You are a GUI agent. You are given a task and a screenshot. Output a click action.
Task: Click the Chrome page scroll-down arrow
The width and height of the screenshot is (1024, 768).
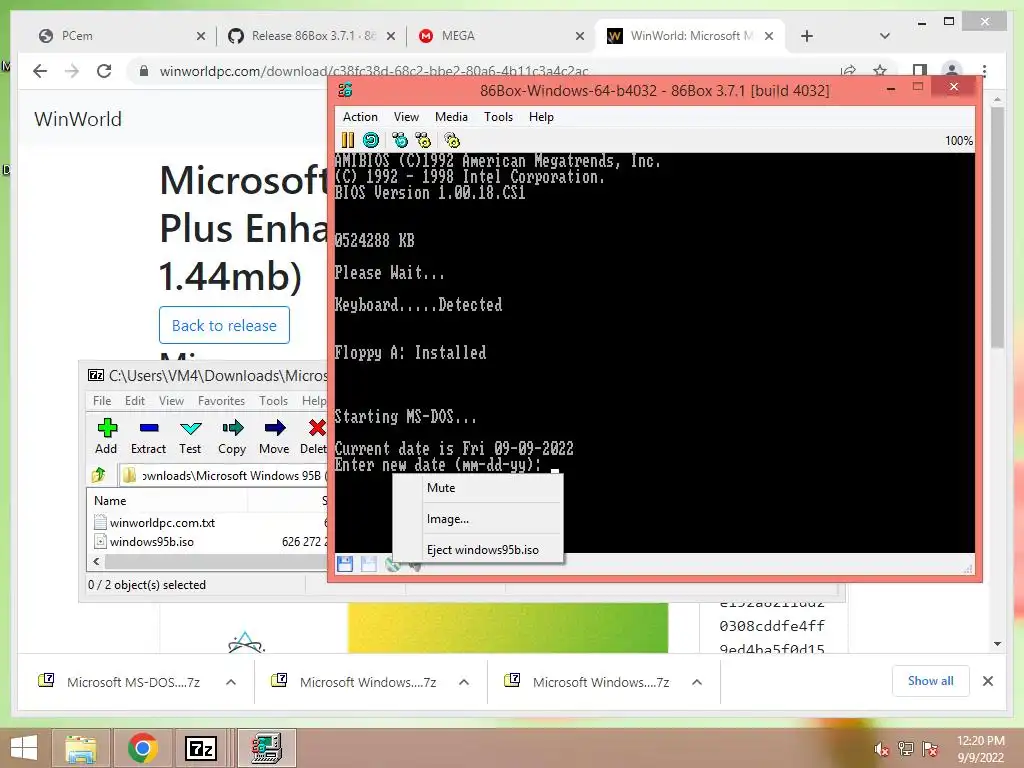coord(997,644)
